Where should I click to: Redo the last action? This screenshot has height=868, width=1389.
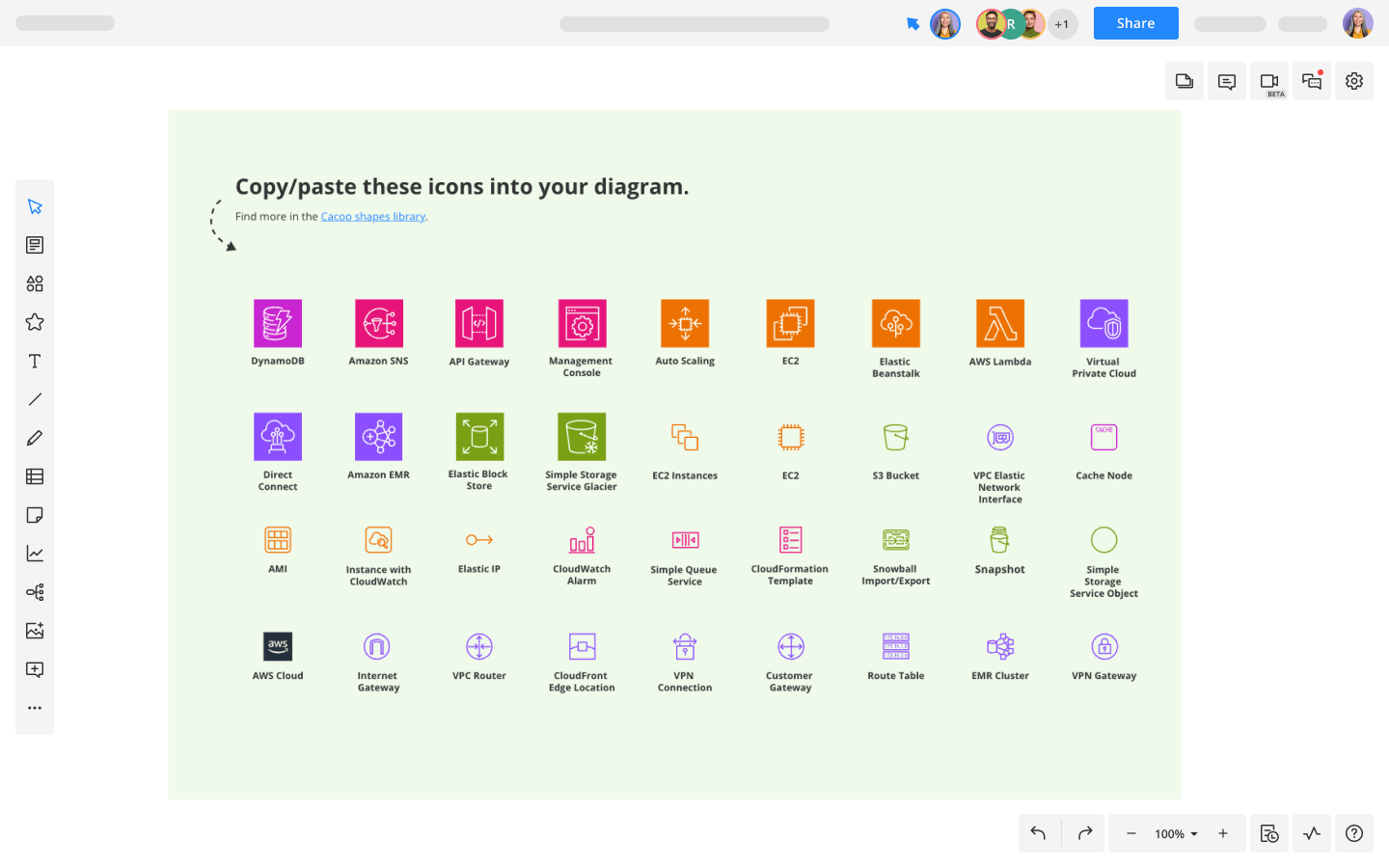1084,833
